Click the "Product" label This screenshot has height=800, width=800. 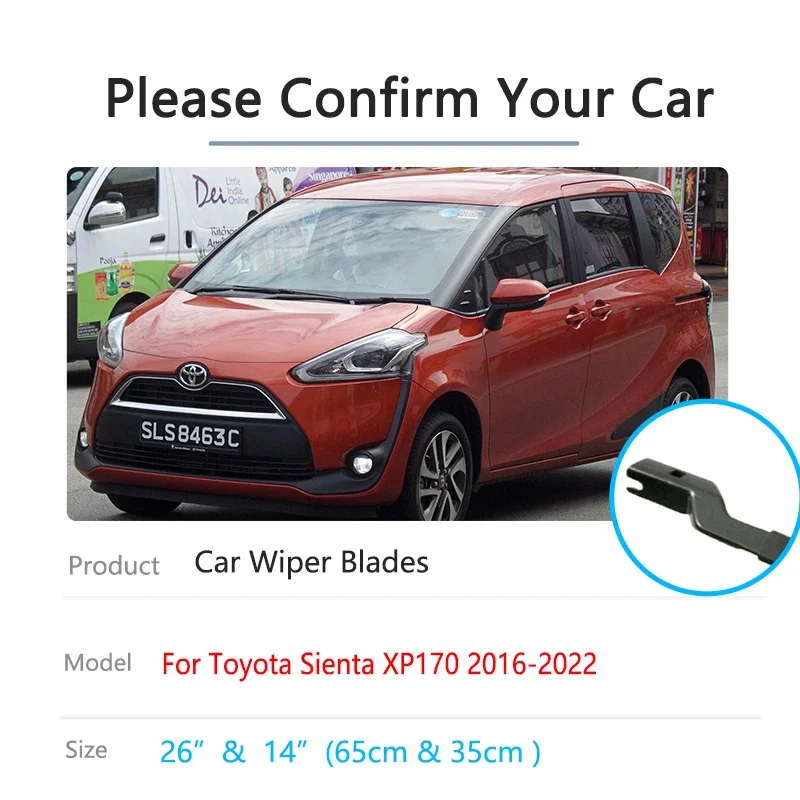click(x=114, y=565)
